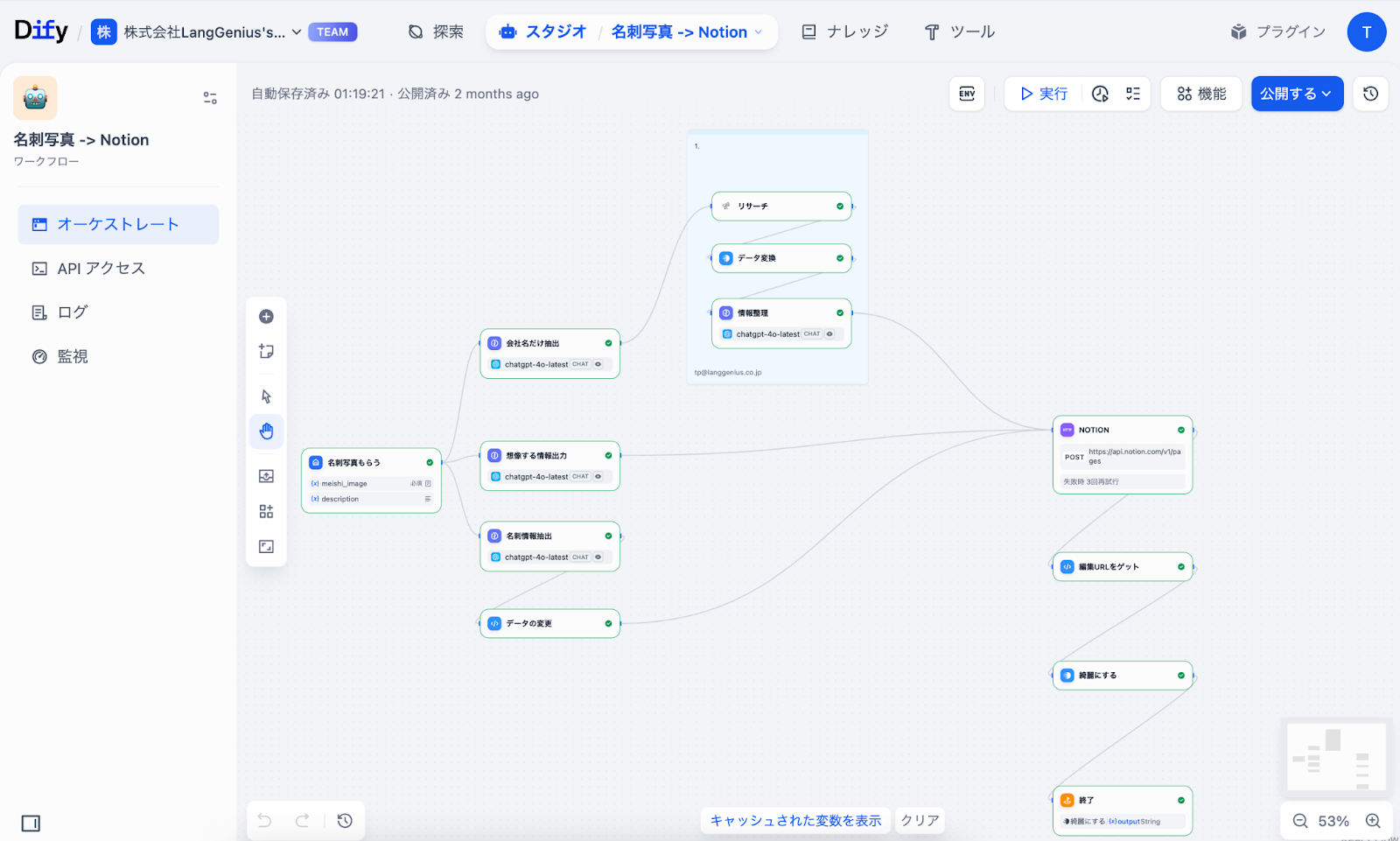The width and height of the screenshot is (1400, 841).
Task: Add a node with plus icon
Action: click(x=267, y=317)
